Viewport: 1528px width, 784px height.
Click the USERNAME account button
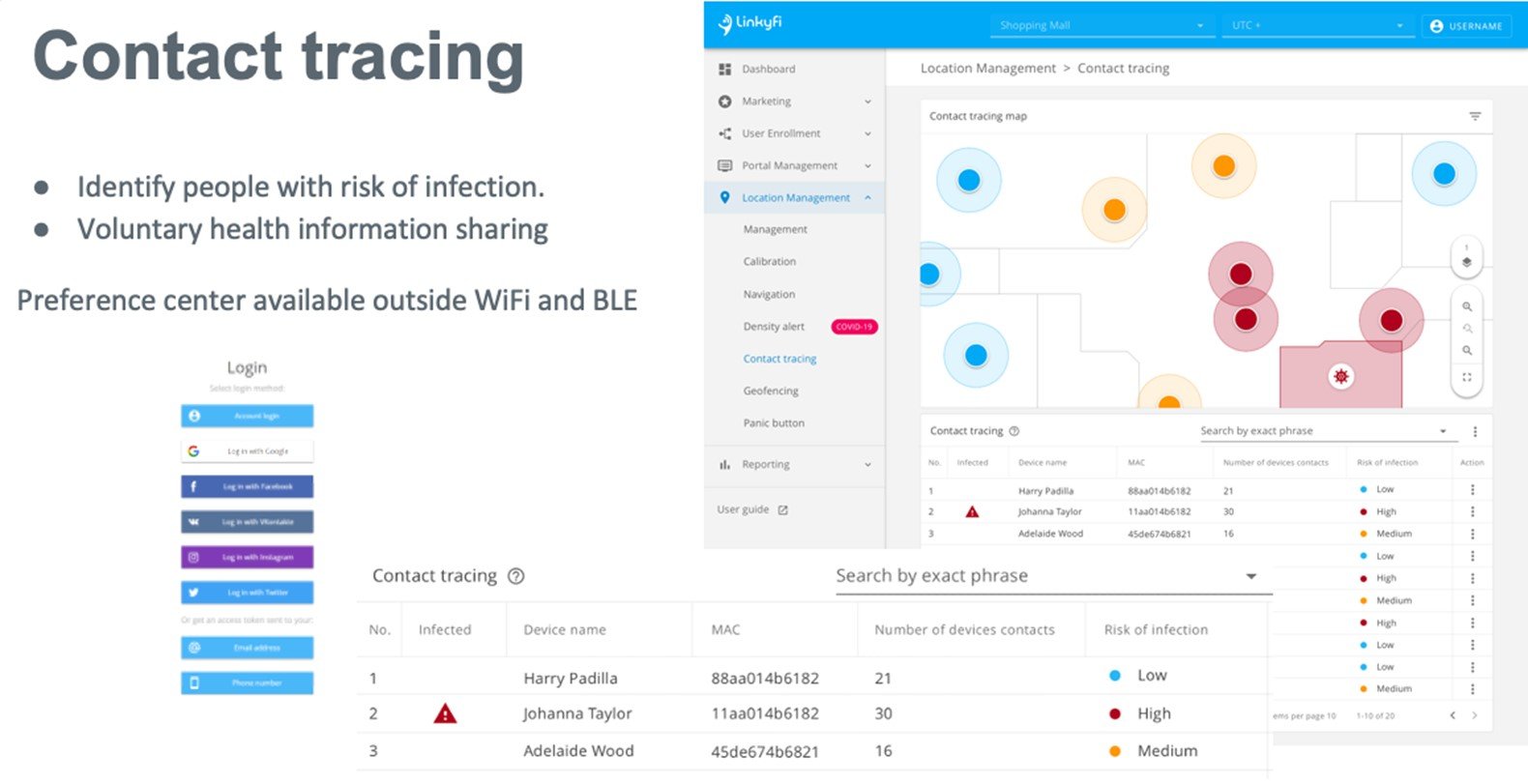1465,26
